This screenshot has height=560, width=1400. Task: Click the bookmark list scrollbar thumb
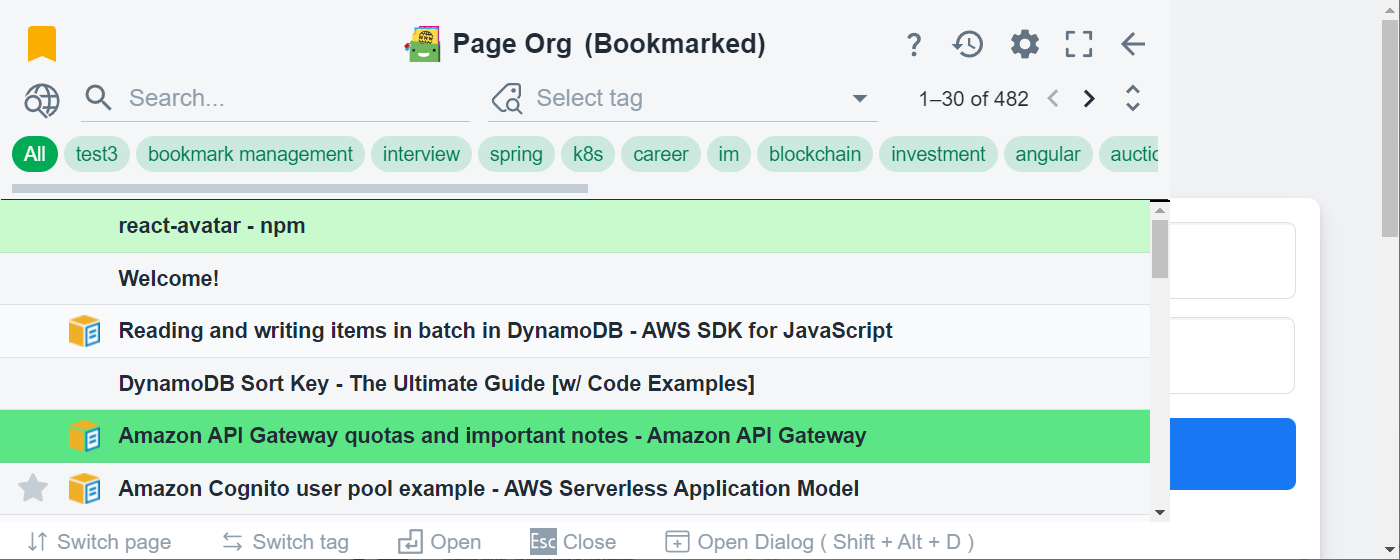point(1160,249)
